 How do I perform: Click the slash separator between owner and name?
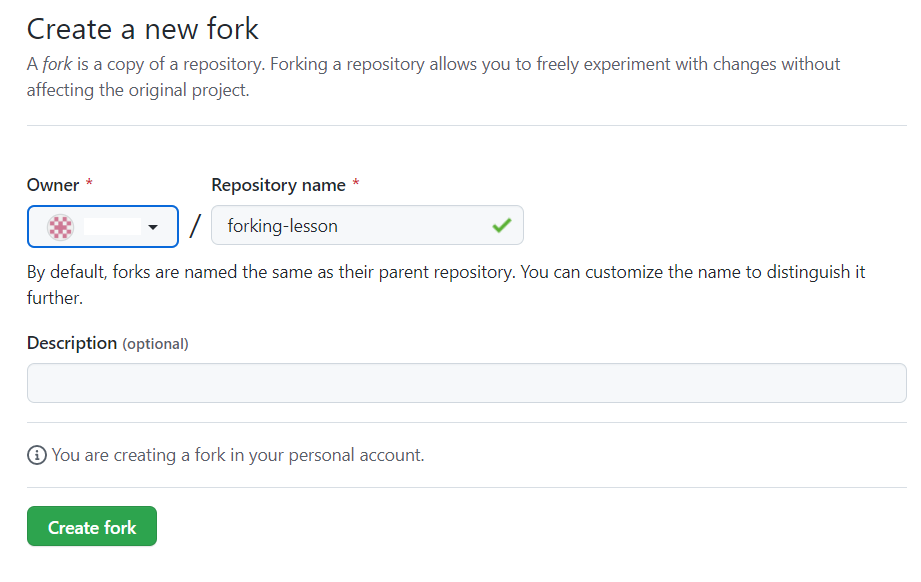(x=195, y=227)
